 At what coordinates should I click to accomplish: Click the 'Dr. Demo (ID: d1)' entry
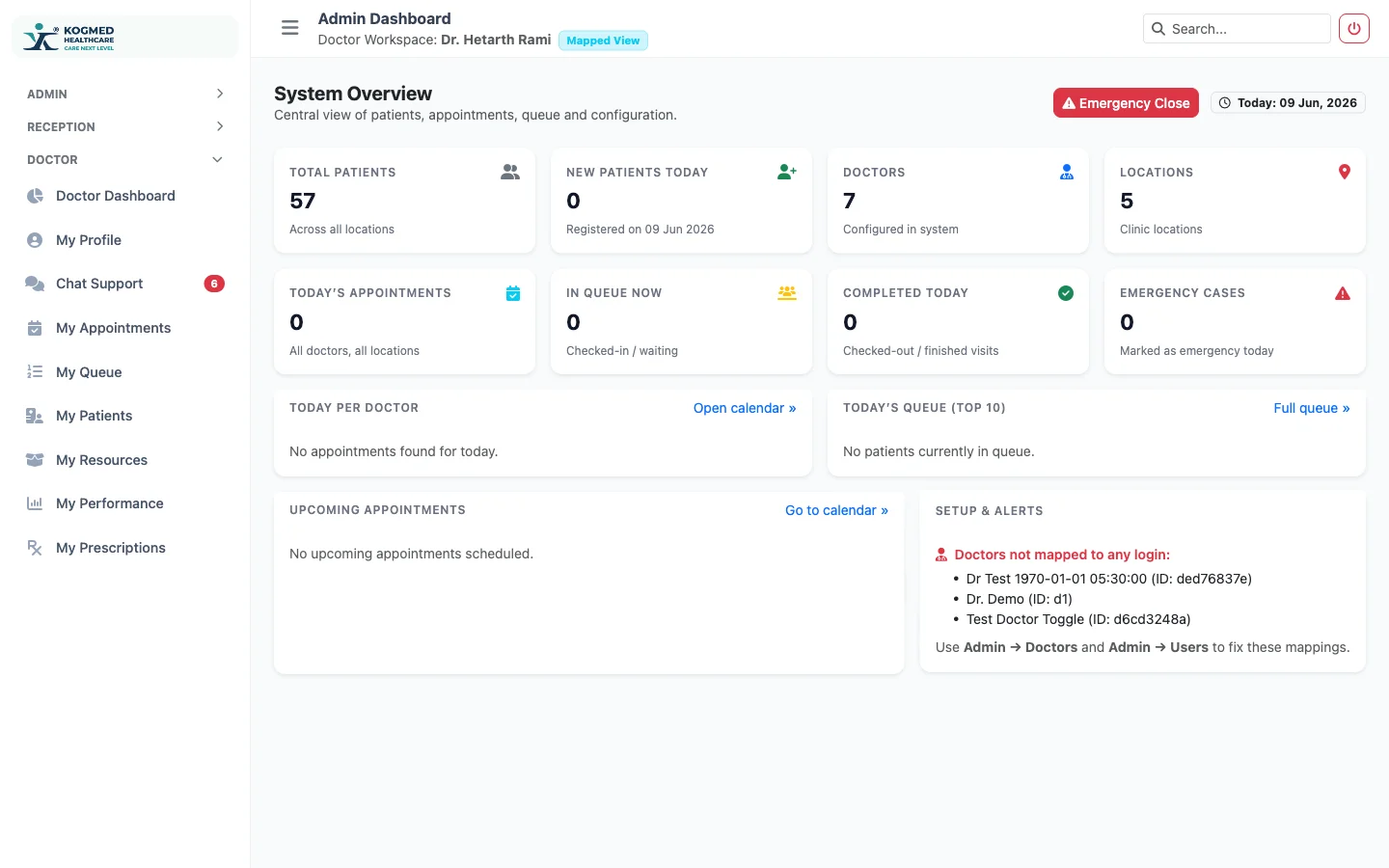[1019, 599]
